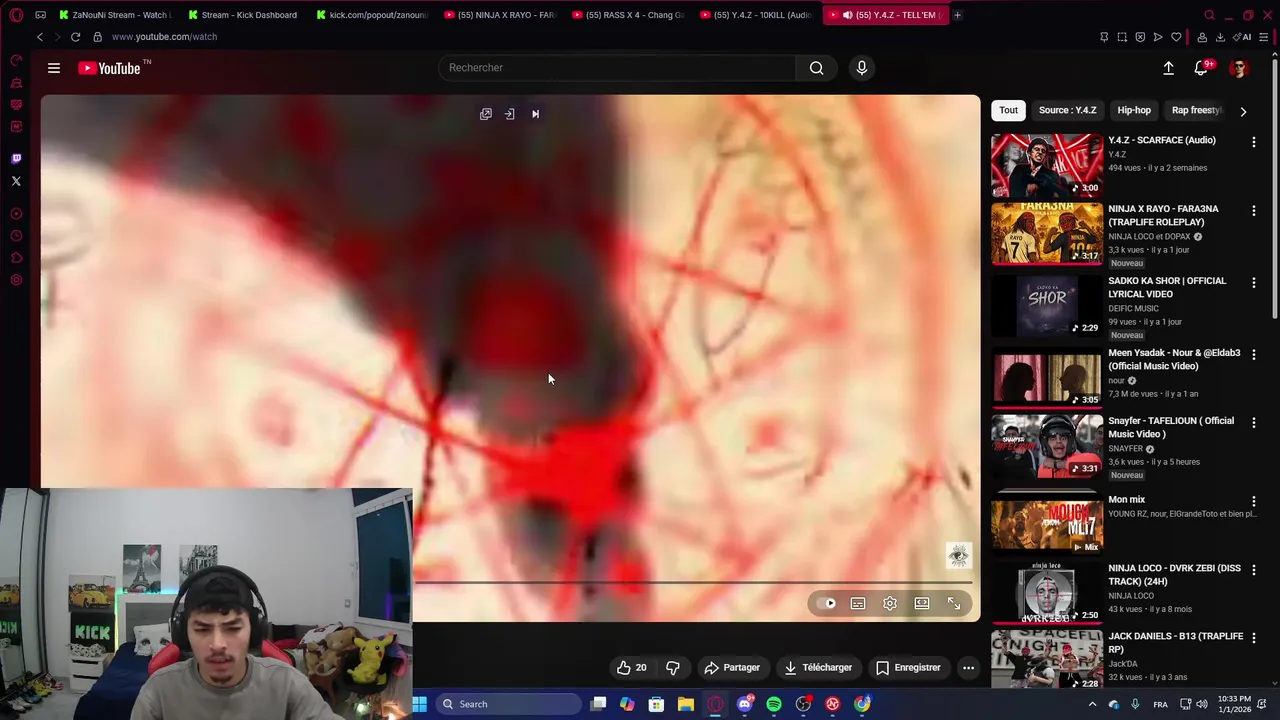1280x720 pixels.
Task: Run search with the magnifier button
Action: click(816, 68)
